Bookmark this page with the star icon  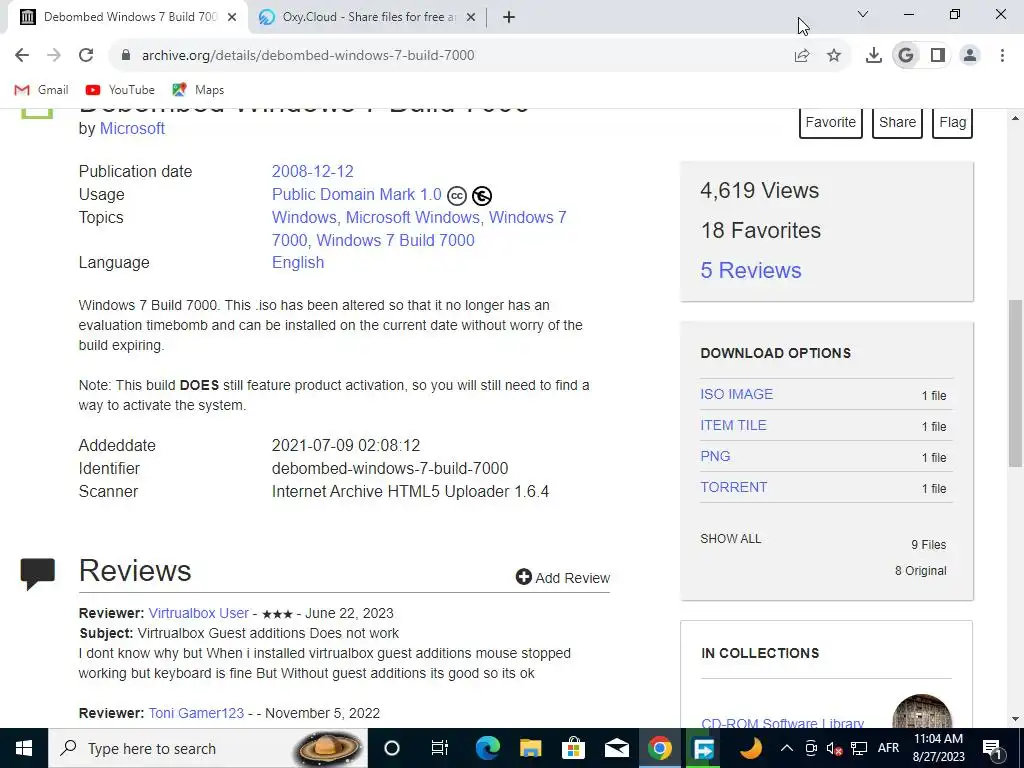tap(834, 56)
